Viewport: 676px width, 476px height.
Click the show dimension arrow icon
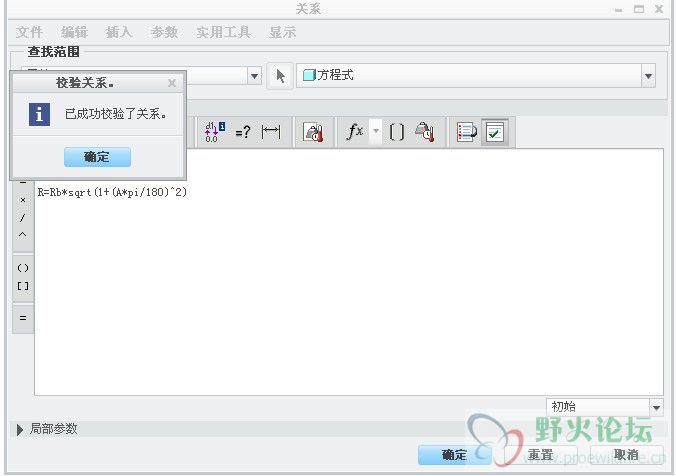(271, 132)
